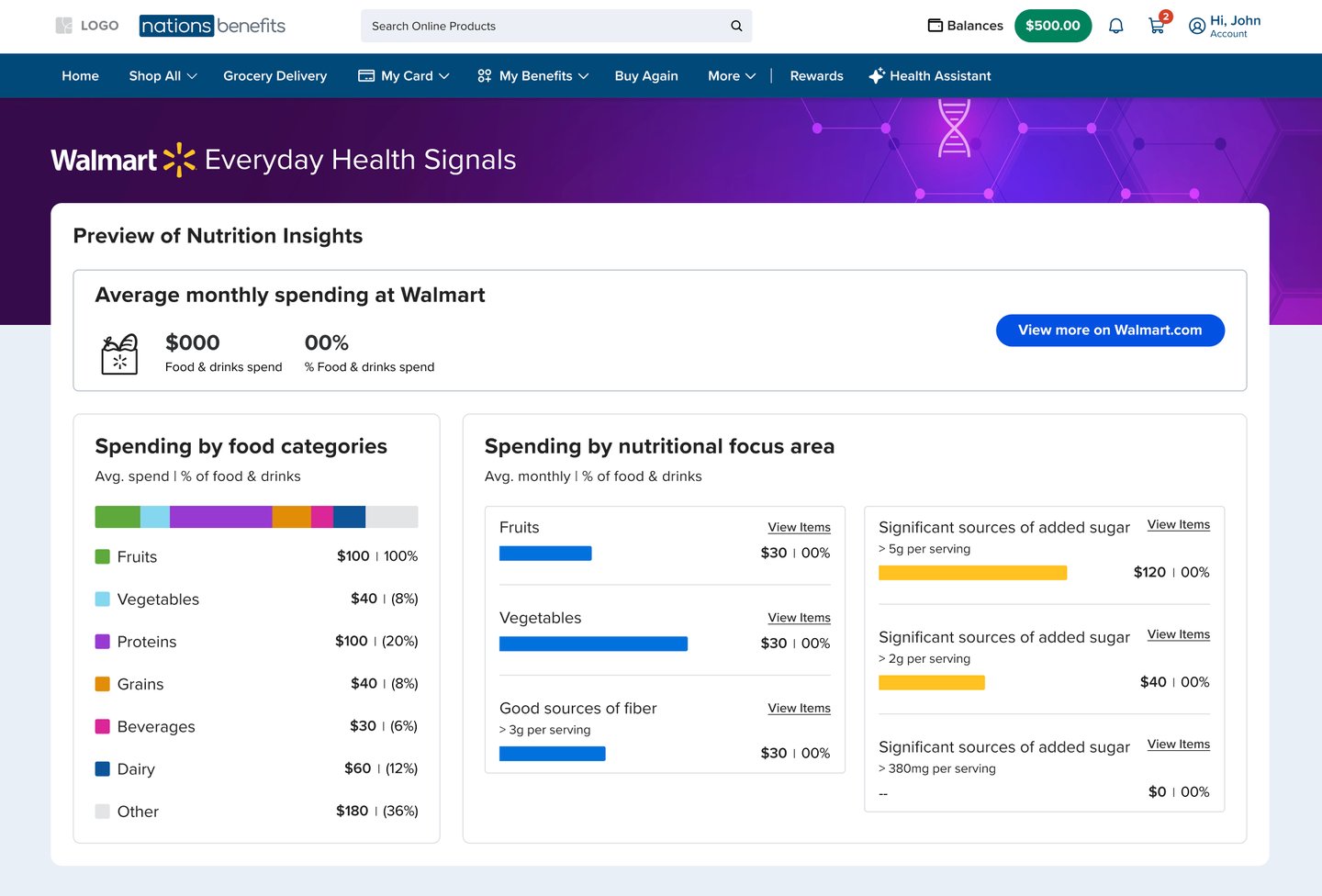Click the 00% Food & drinks spend value

[x=327, y=342]
